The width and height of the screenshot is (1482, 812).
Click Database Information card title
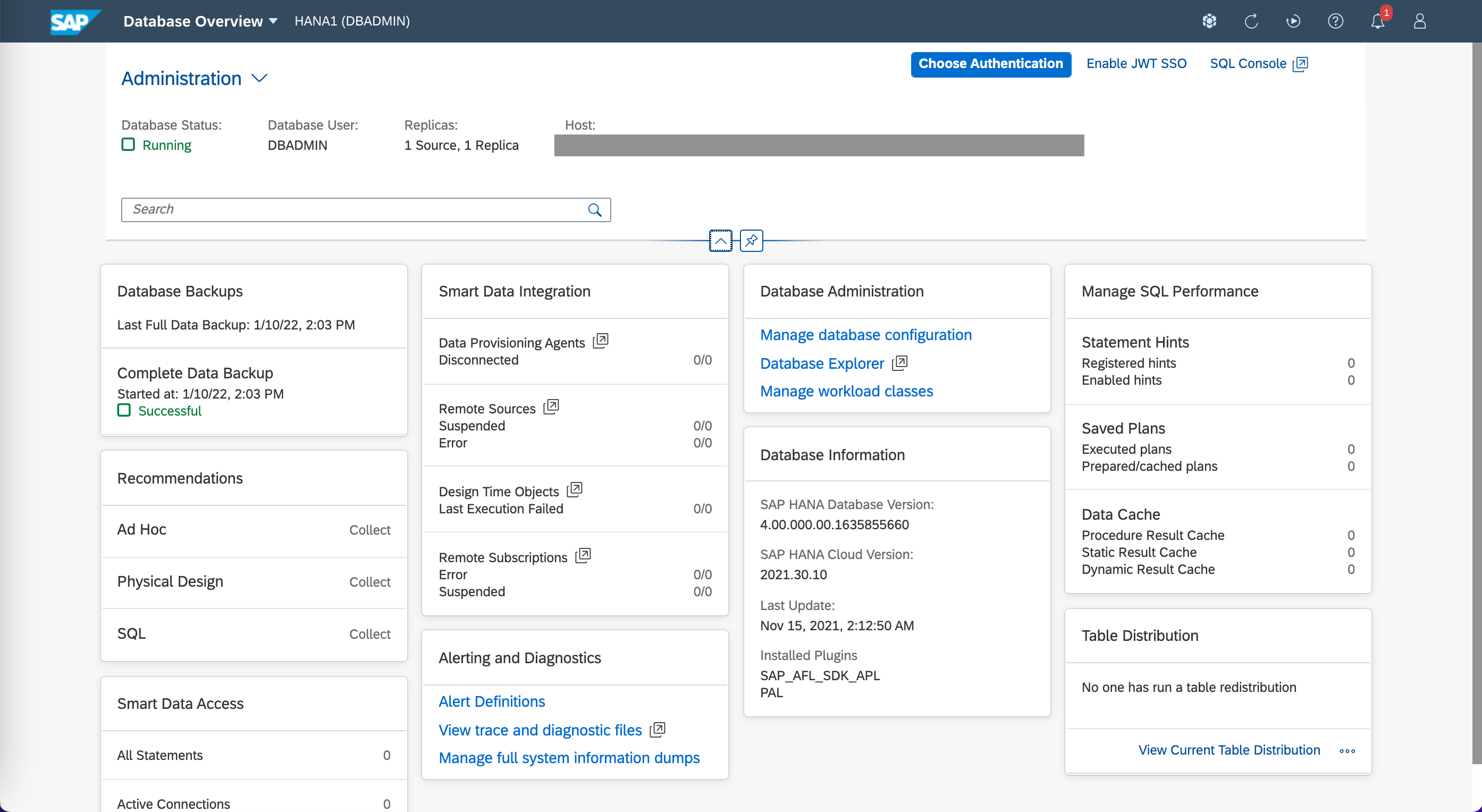(x=832, y=455)
